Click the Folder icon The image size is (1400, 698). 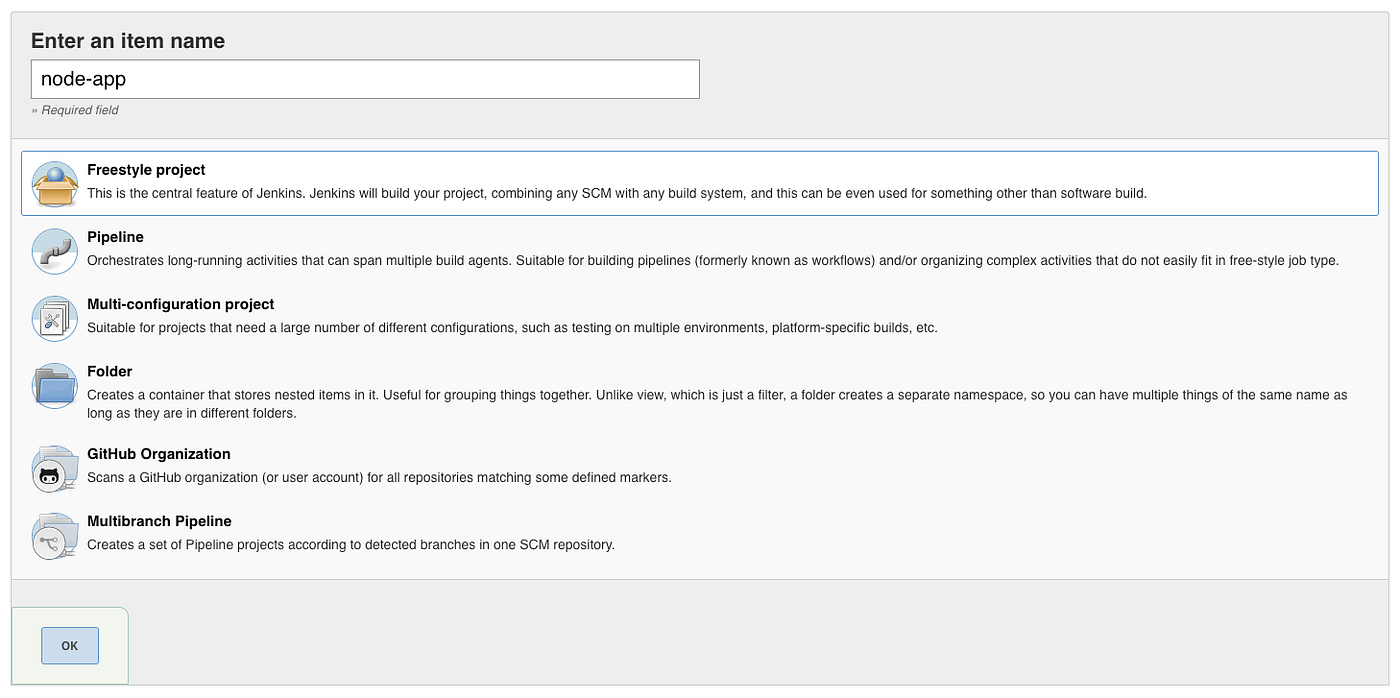click(x=54, y=385)
